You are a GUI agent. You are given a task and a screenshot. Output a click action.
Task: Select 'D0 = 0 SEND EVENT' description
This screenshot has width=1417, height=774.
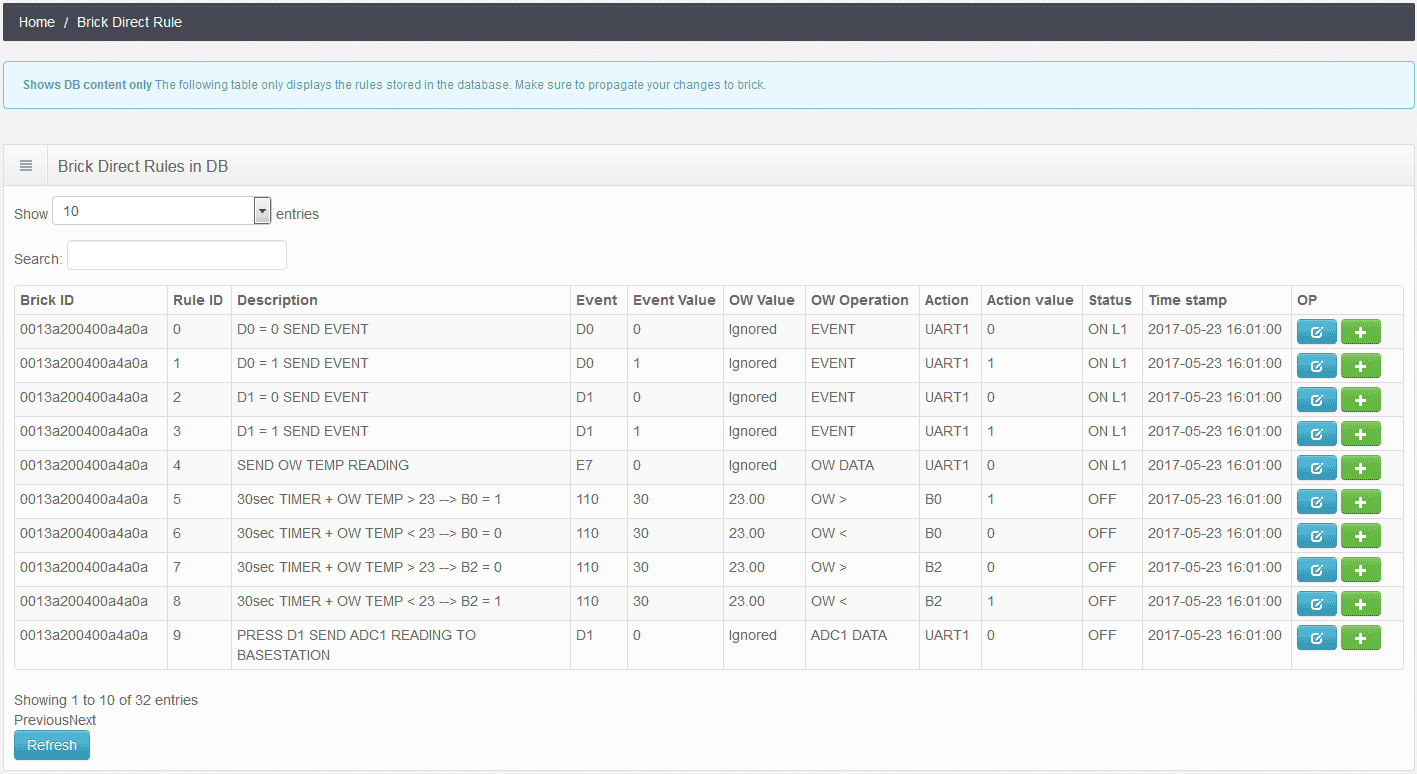click(303, 329)
